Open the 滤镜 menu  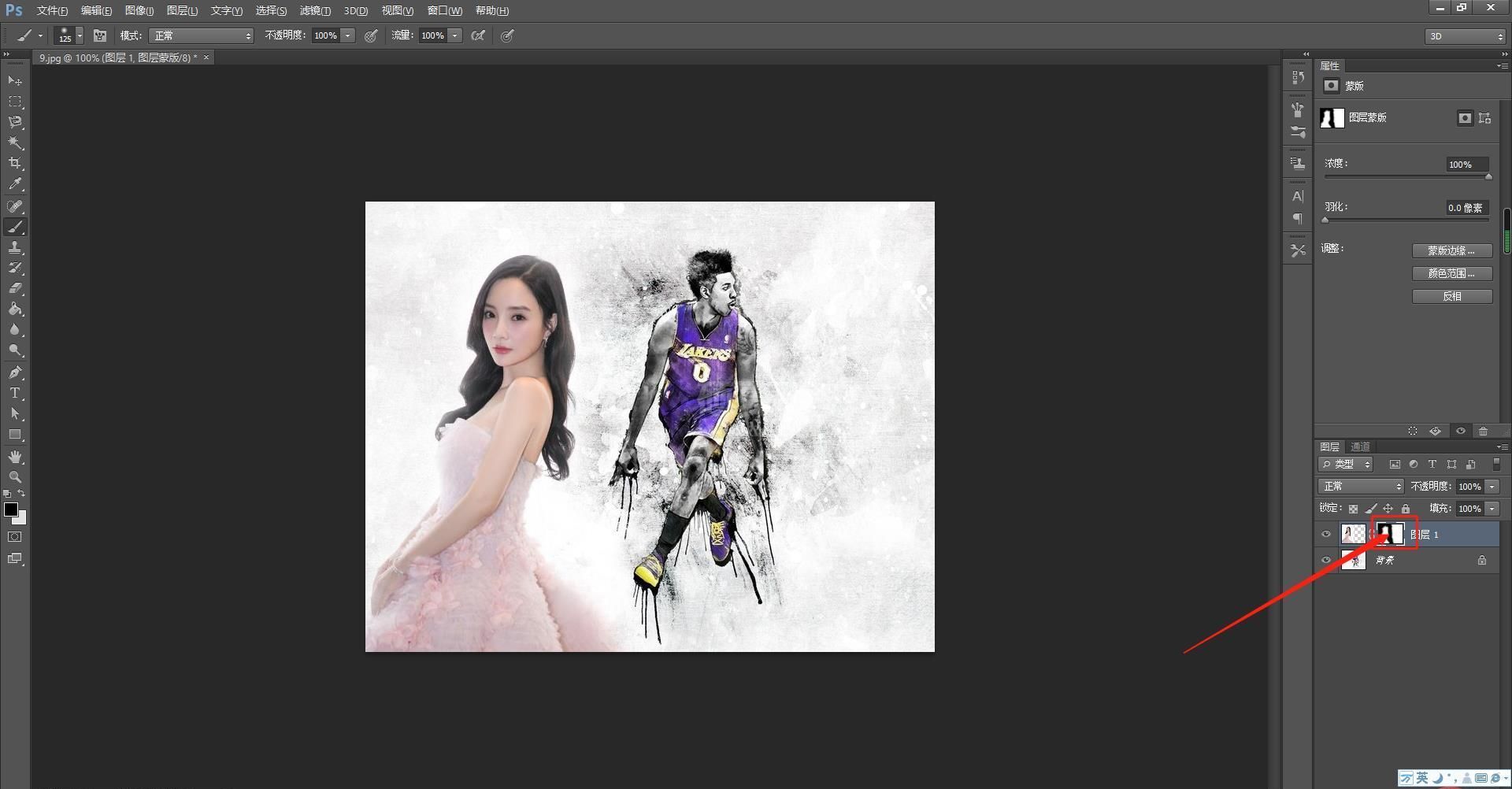pyautogui.click(x=315, y=10)
